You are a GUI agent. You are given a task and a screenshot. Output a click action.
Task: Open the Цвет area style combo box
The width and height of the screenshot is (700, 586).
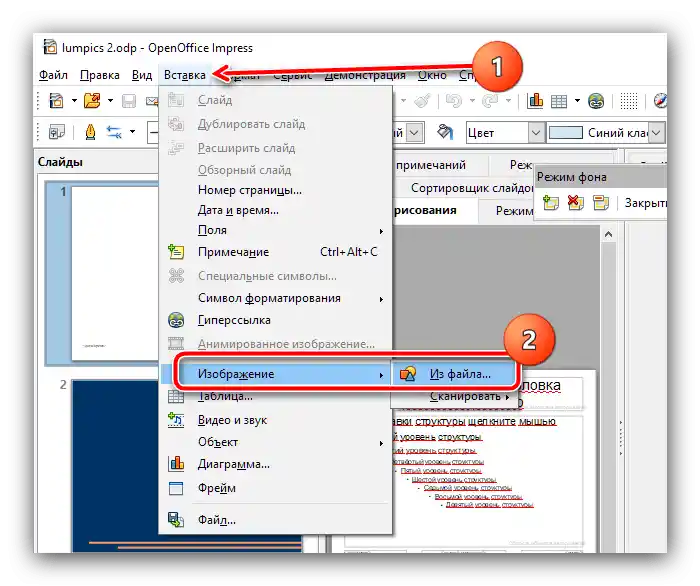(505, 133)
